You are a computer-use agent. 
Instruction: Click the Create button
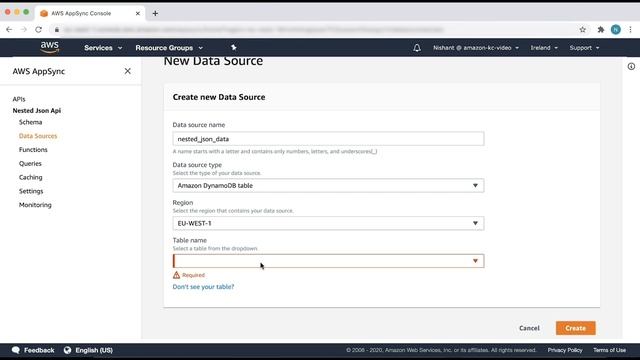click(x=576, y=328)
